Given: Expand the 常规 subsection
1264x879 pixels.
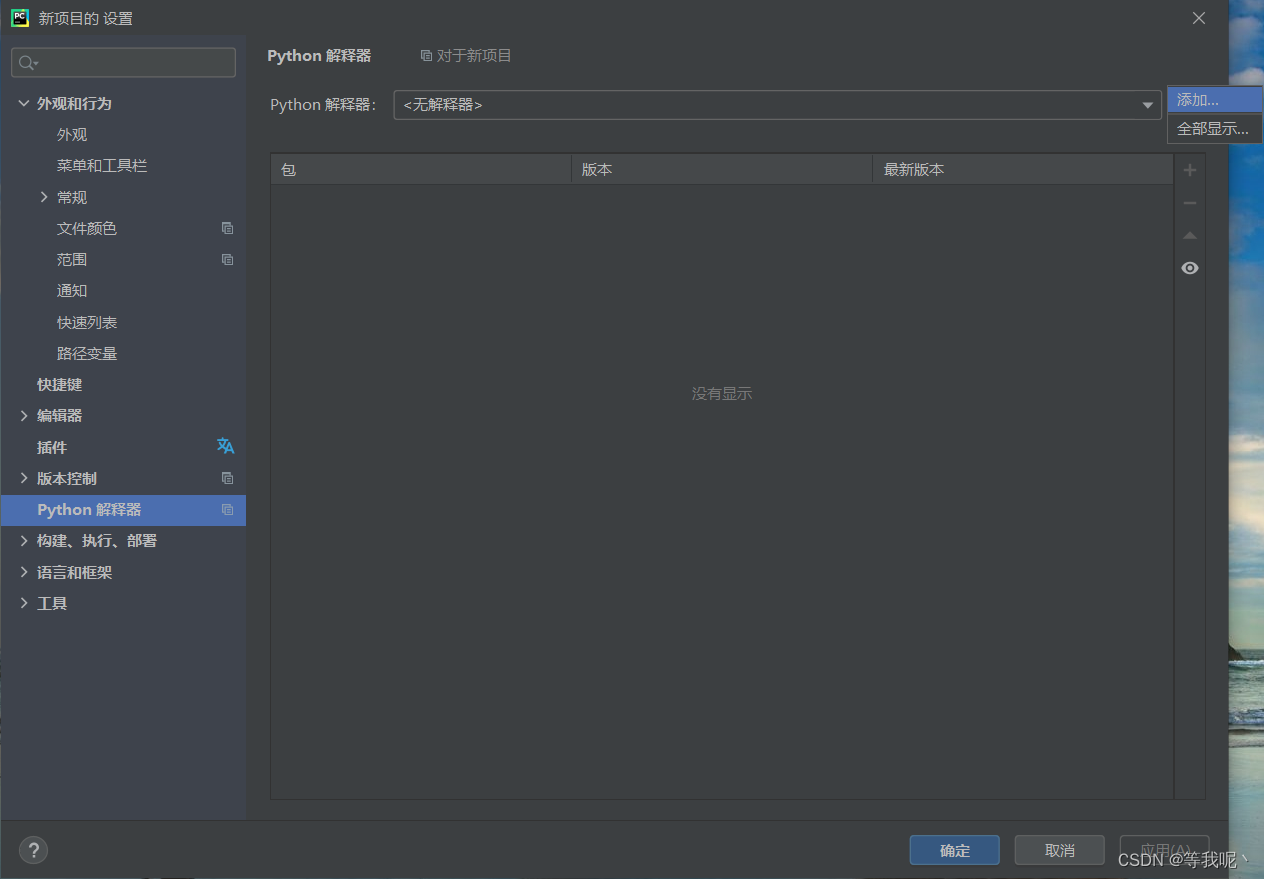Looking at the screenshot, I should pyautogui.click(x=44, y=197).
